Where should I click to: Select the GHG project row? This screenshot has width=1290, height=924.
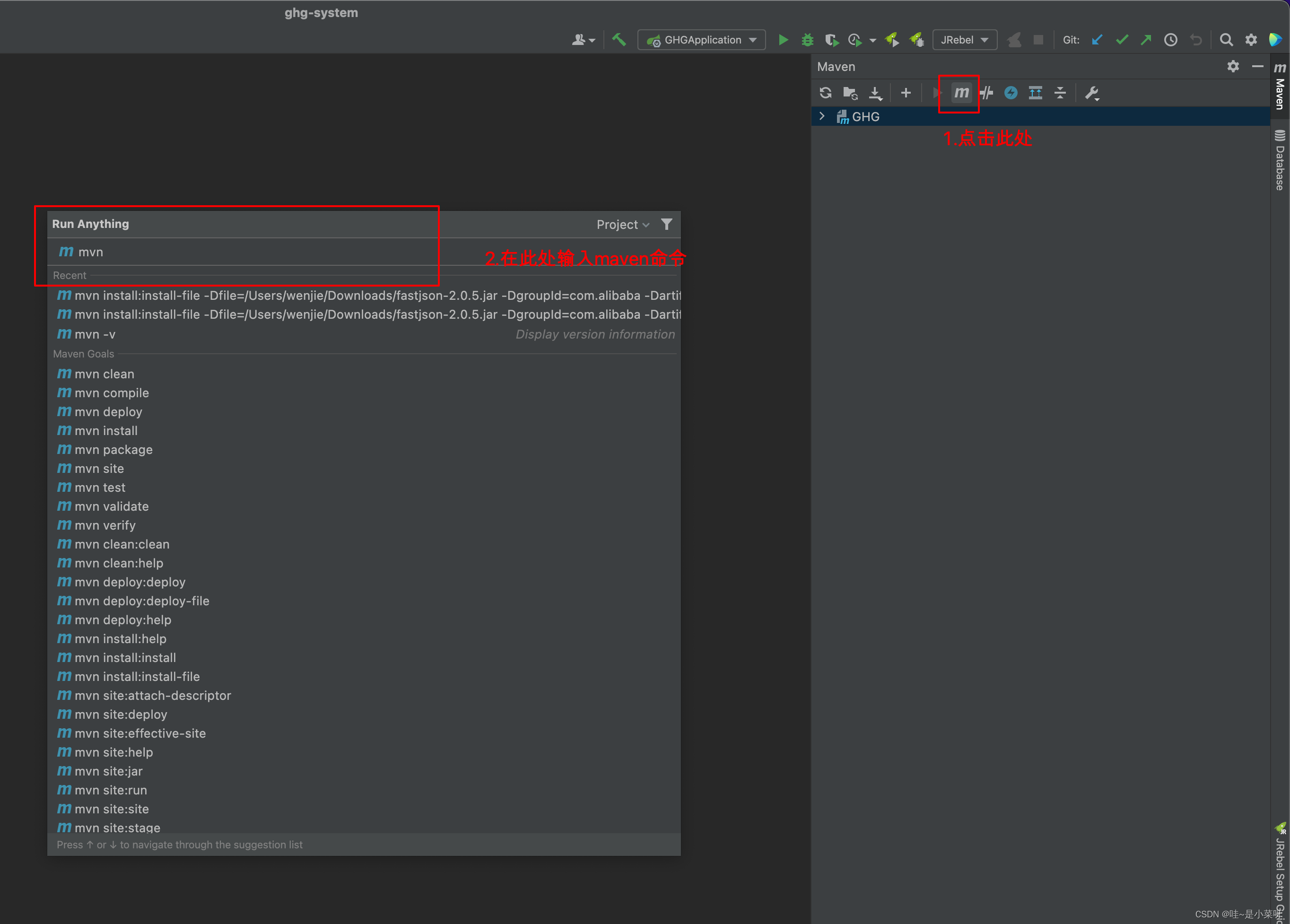(1040, 117)
